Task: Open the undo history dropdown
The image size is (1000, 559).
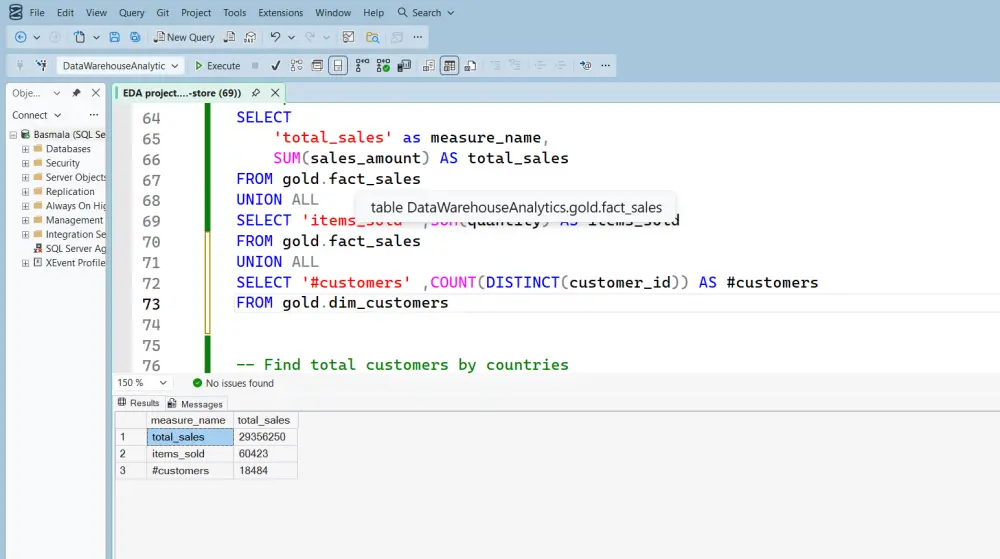Action: [x=291, y=37]
